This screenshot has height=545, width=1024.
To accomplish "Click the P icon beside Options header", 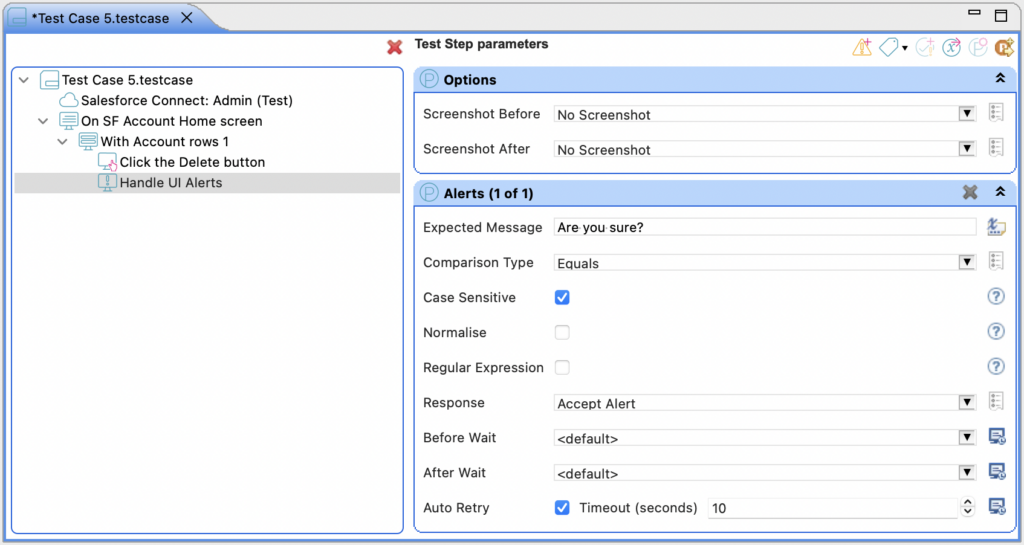I will tap(429, 80).
